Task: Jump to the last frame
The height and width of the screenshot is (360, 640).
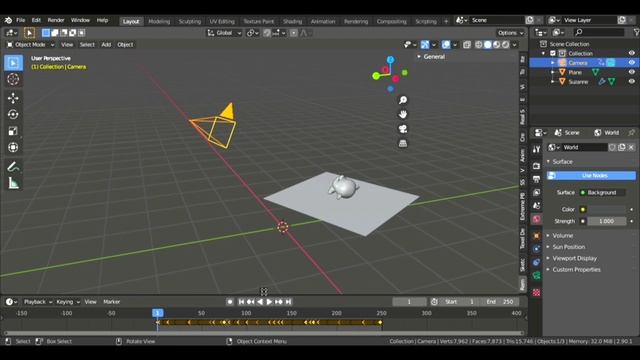Action: coord(288,302)
